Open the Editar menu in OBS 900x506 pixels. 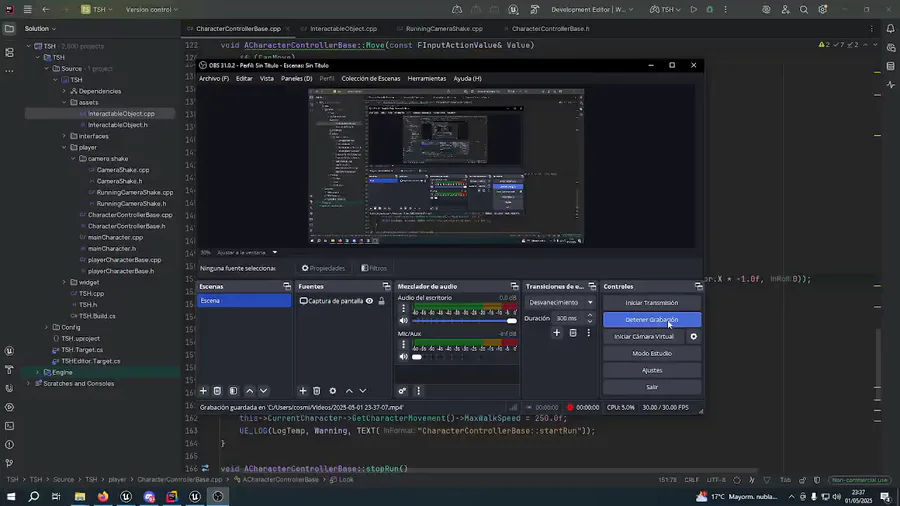tap(244, 79)
